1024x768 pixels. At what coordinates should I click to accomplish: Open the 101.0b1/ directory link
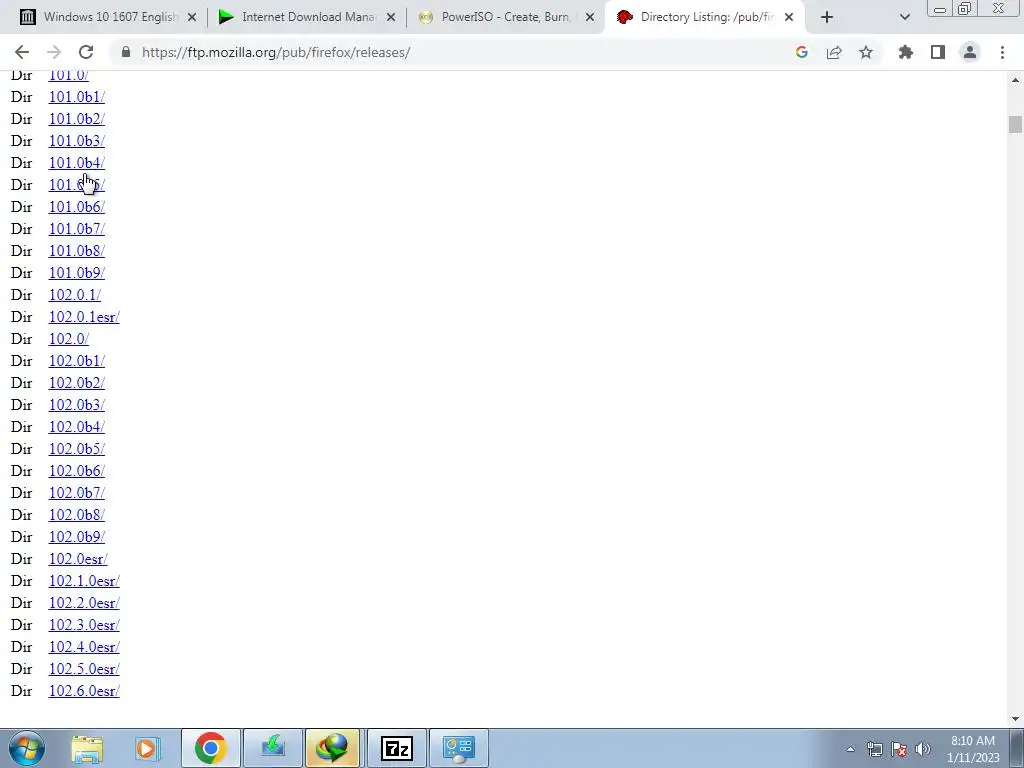point(76,97)
